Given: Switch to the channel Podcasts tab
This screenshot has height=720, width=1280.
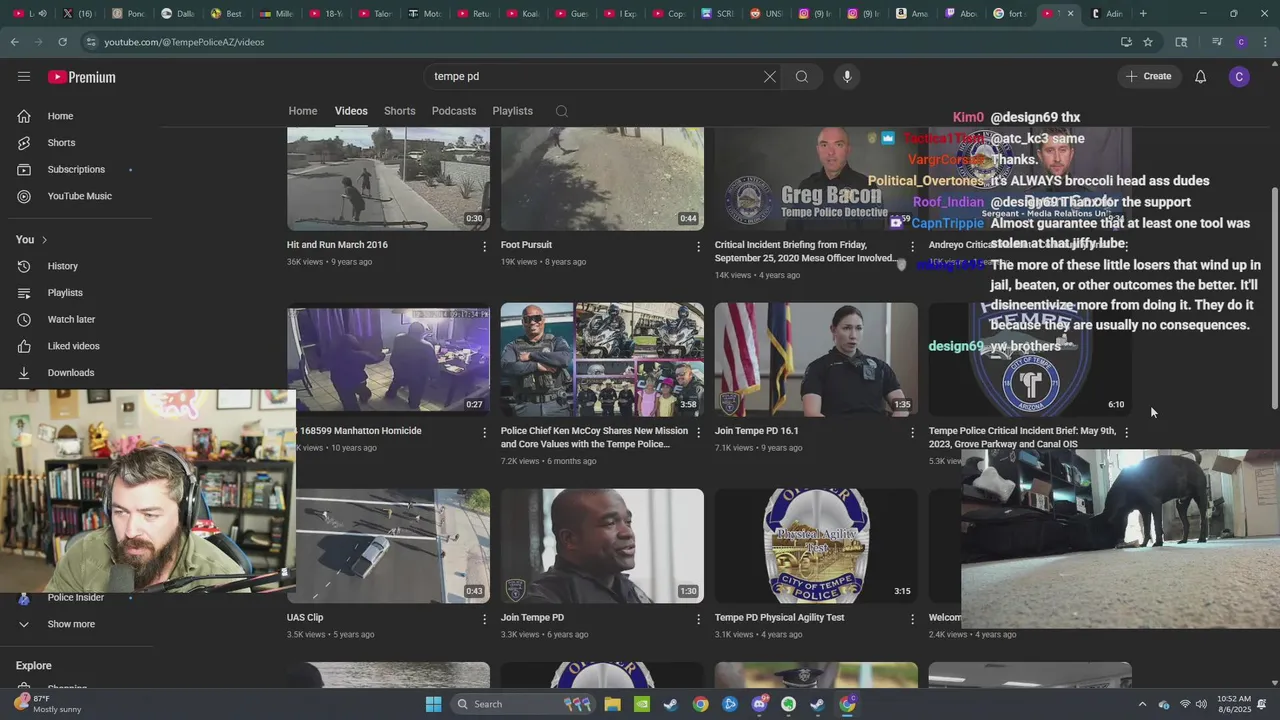Looking at the screenshot, I should coord(454,111).
